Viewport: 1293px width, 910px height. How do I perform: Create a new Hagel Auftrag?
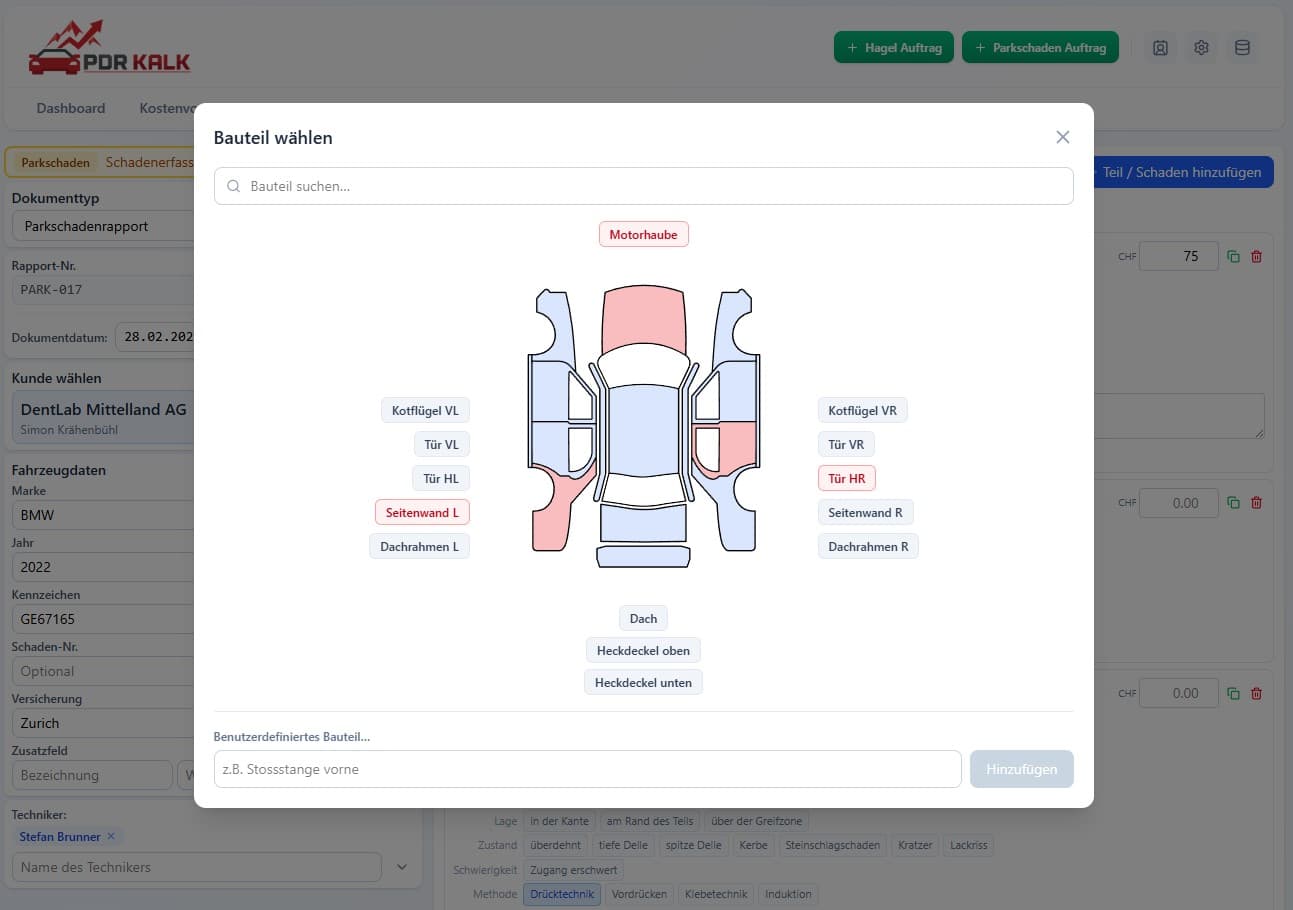tap(893, 48)
